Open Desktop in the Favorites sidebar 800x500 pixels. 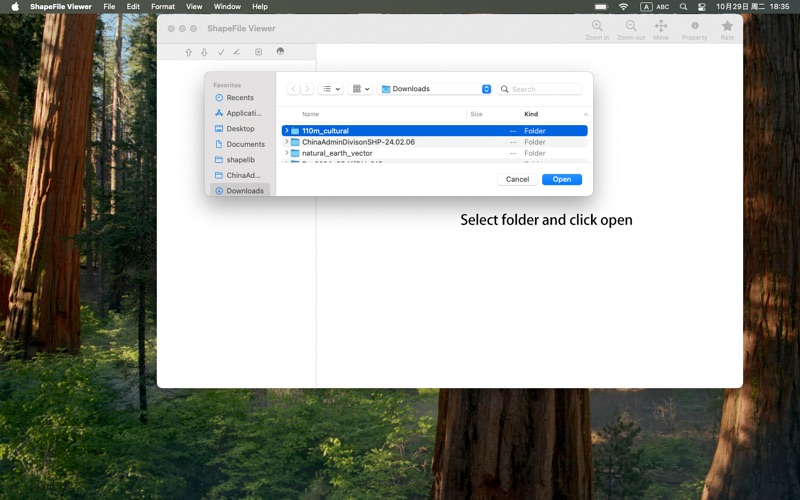pos(240,129)
